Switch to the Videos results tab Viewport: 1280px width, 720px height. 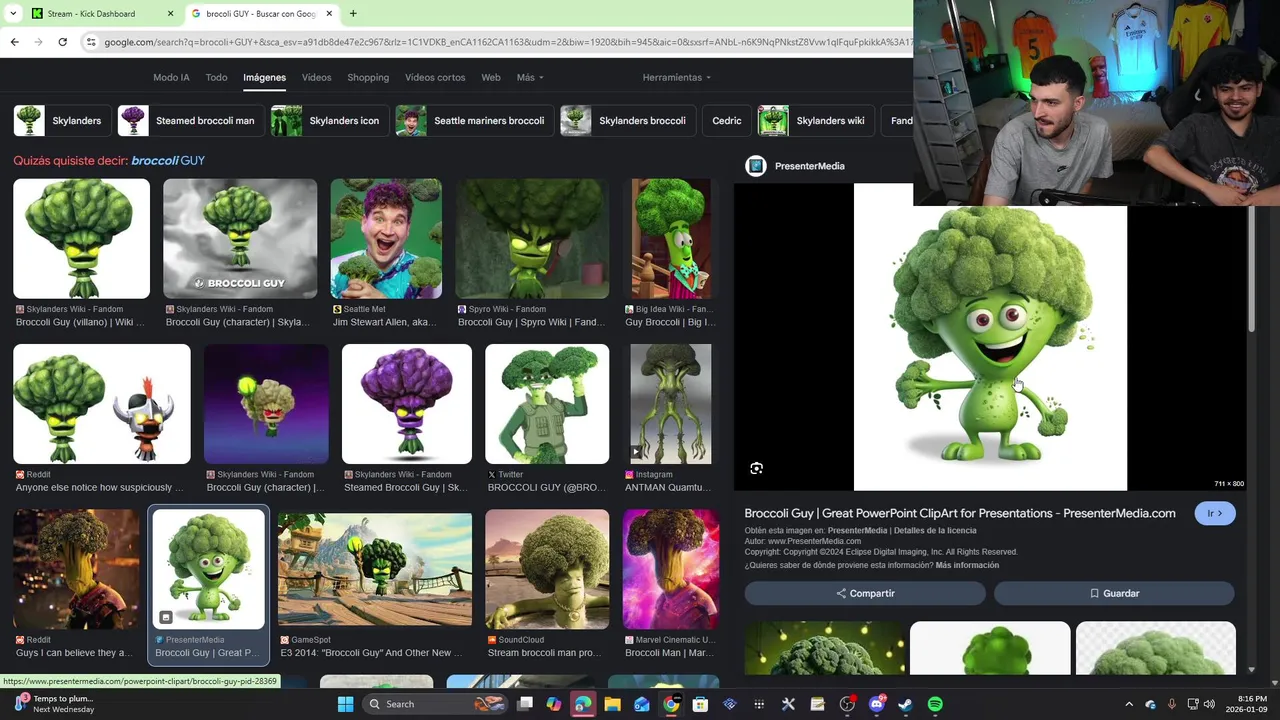(316, 77)
